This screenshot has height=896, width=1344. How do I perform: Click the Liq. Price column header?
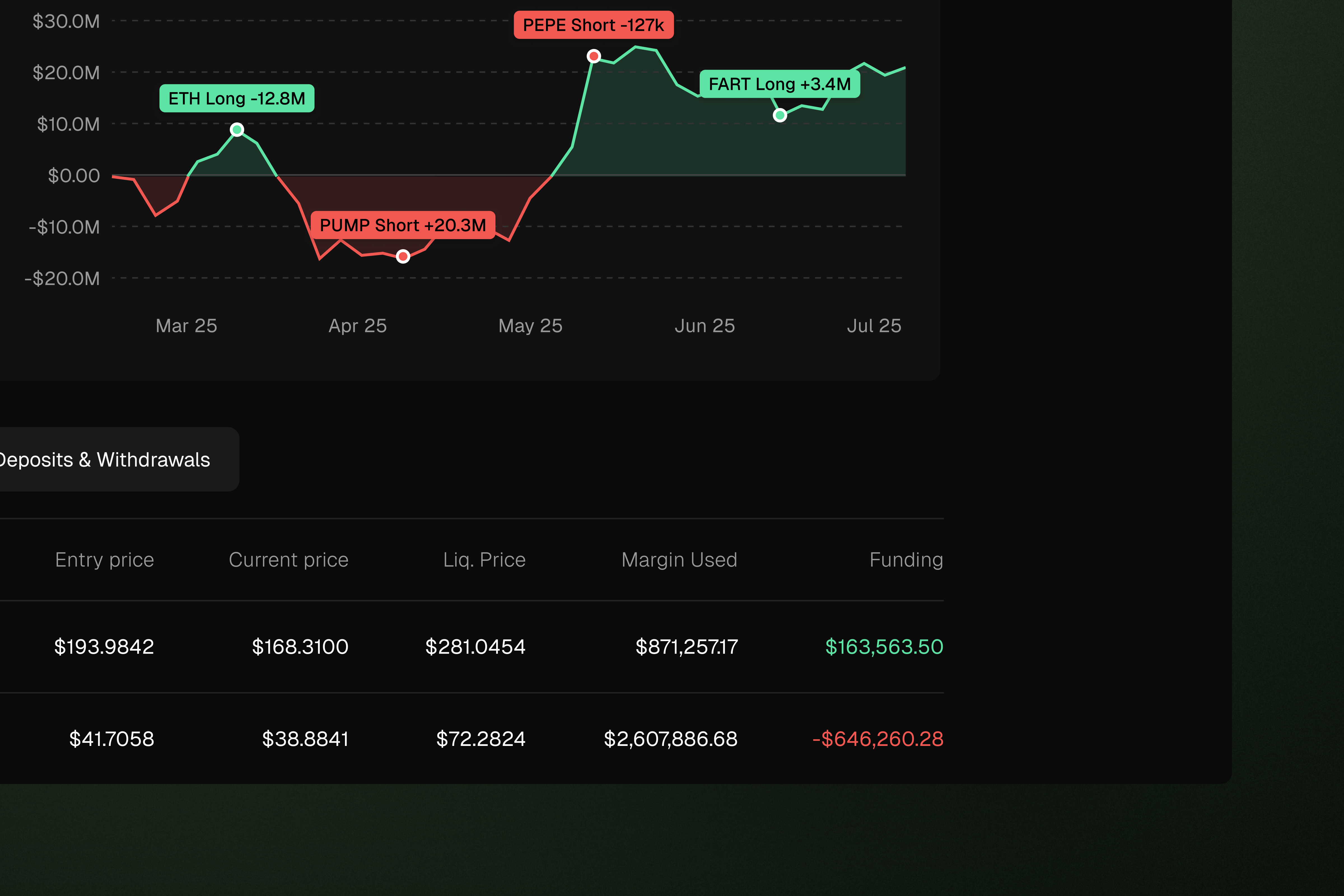[484, 560]
